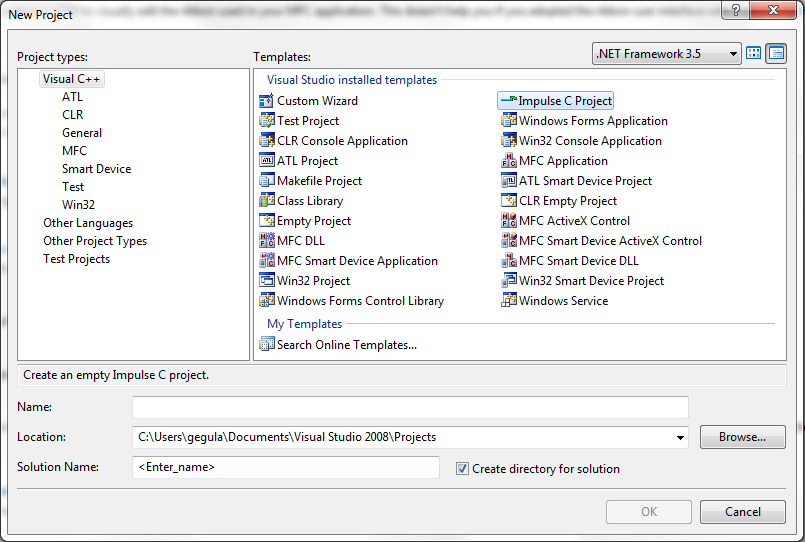805x542 pixels.
Task: Select ATL Smart Device Project icon
Action: [508, 181]
